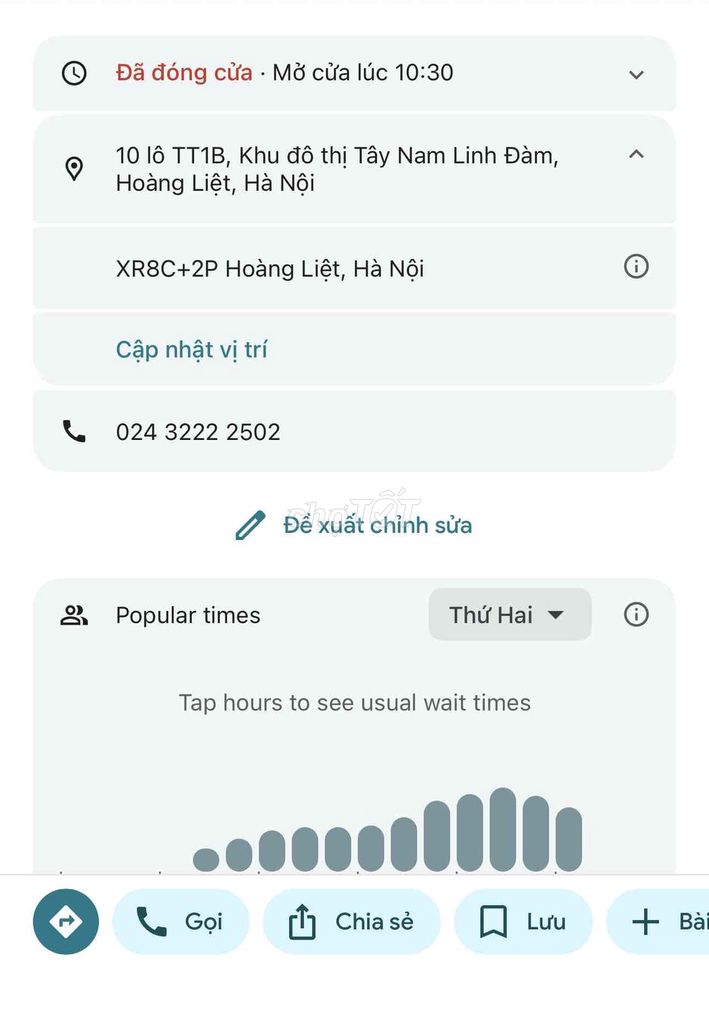Open the Plus Code info icon
The height and width of the screenshot is (1024, 709).
pyautogui.click(x=636, y=266)
